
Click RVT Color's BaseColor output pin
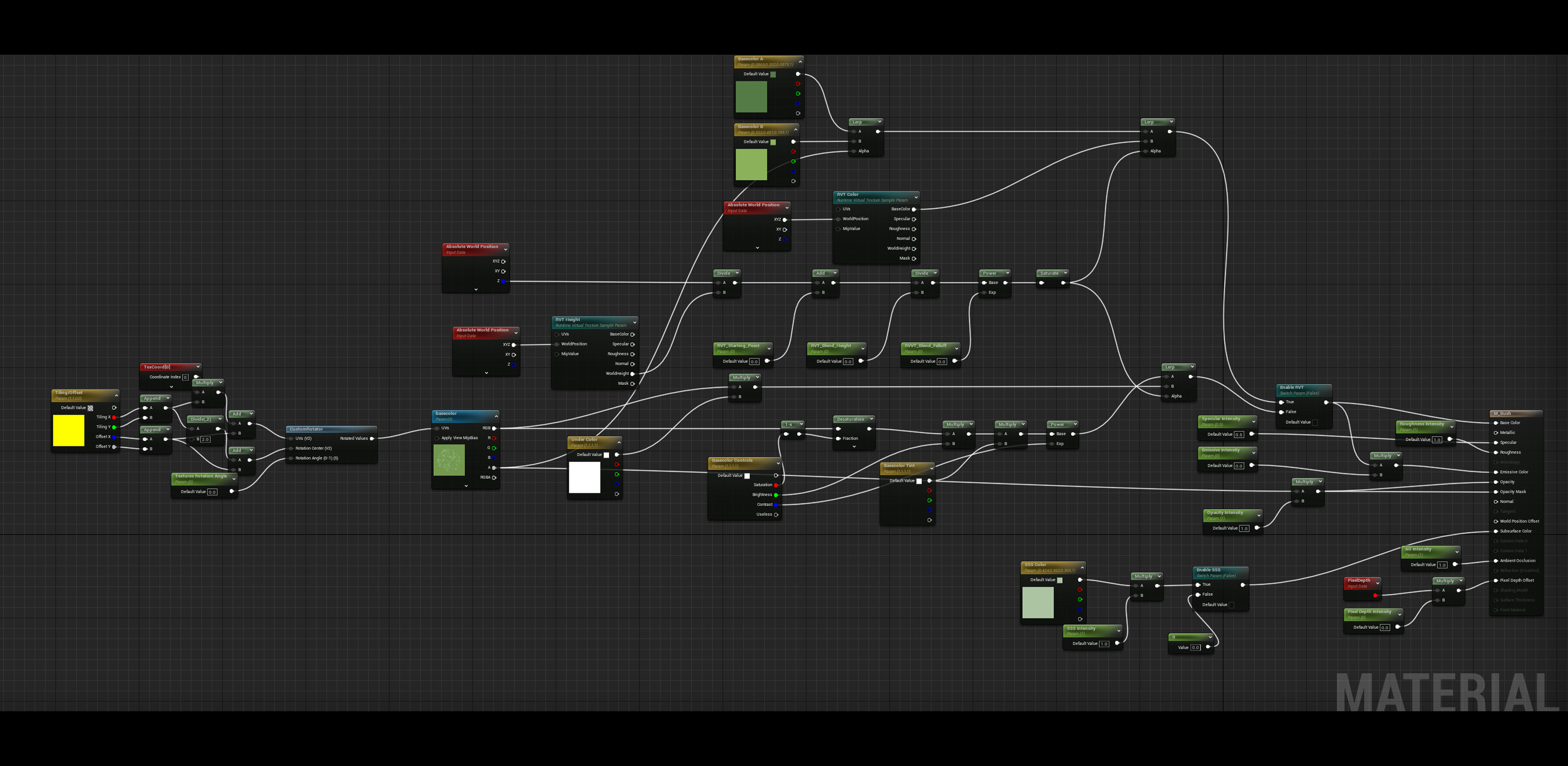point(914,210)
